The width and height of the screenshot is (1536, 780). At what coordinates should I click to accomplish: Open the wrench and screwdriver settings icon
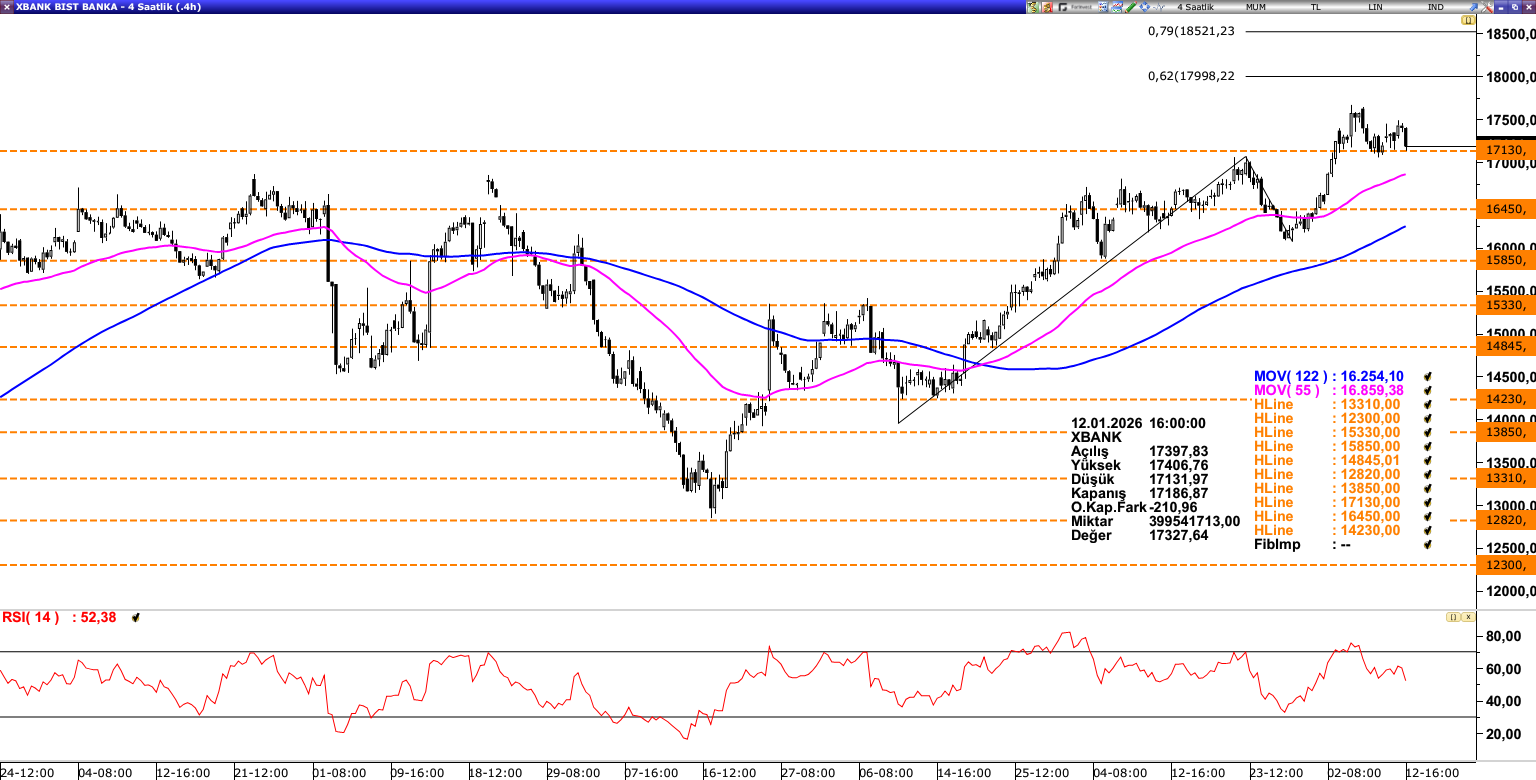(x=1486, y=7)
